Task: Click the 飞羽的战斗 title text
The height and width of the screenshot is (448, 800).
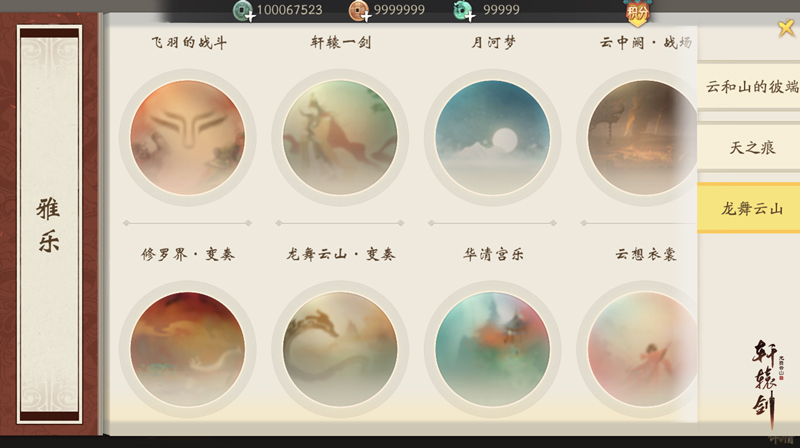Action: coord(189,42)
